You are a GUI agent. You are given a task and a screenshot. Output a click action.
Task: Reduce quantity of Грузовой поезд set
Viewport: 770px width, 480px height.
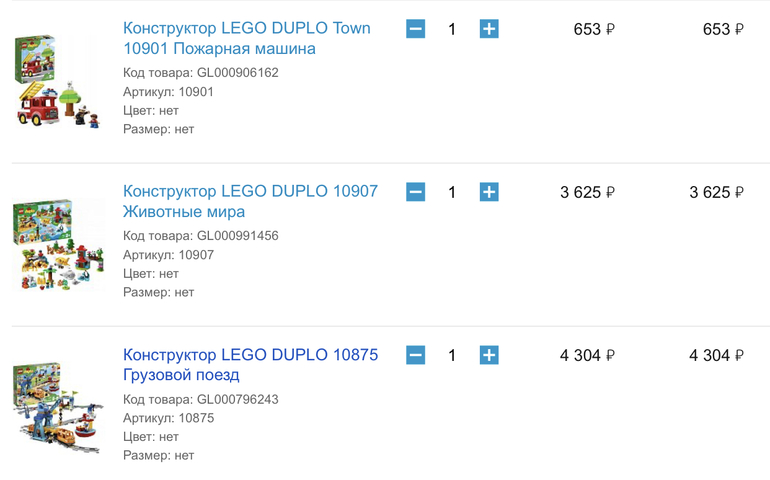[416, 355]
